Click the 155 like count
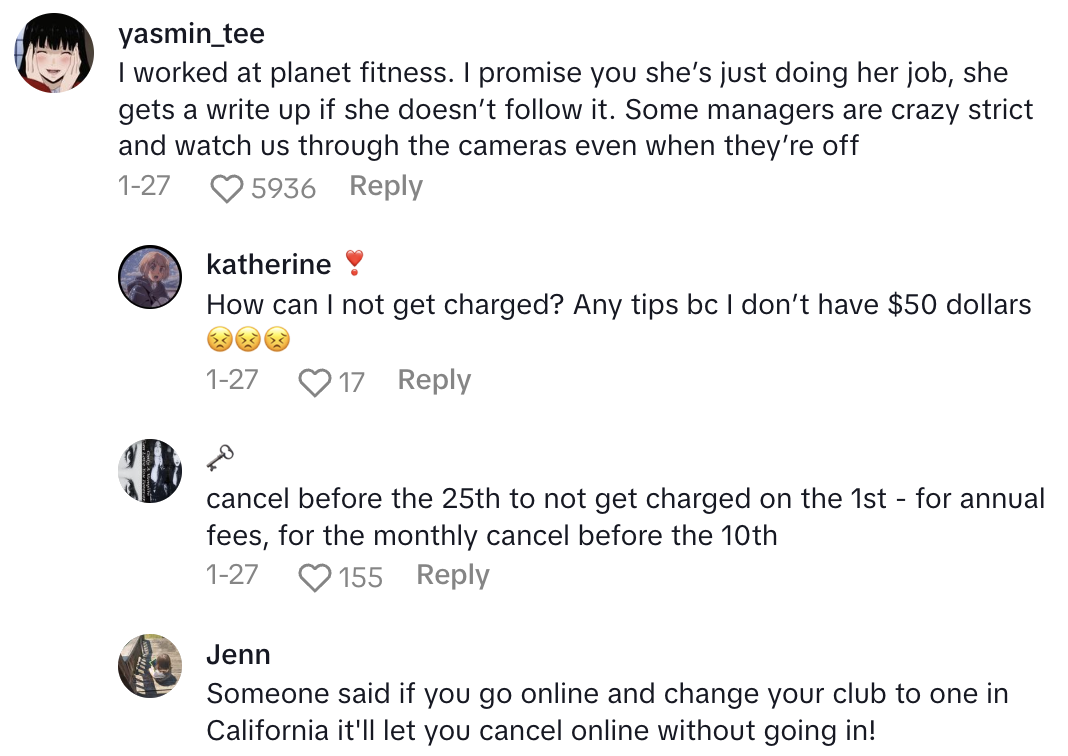The width and height of the screenshot is (1068, 756). pyautogui.click(x=360, y=577)
